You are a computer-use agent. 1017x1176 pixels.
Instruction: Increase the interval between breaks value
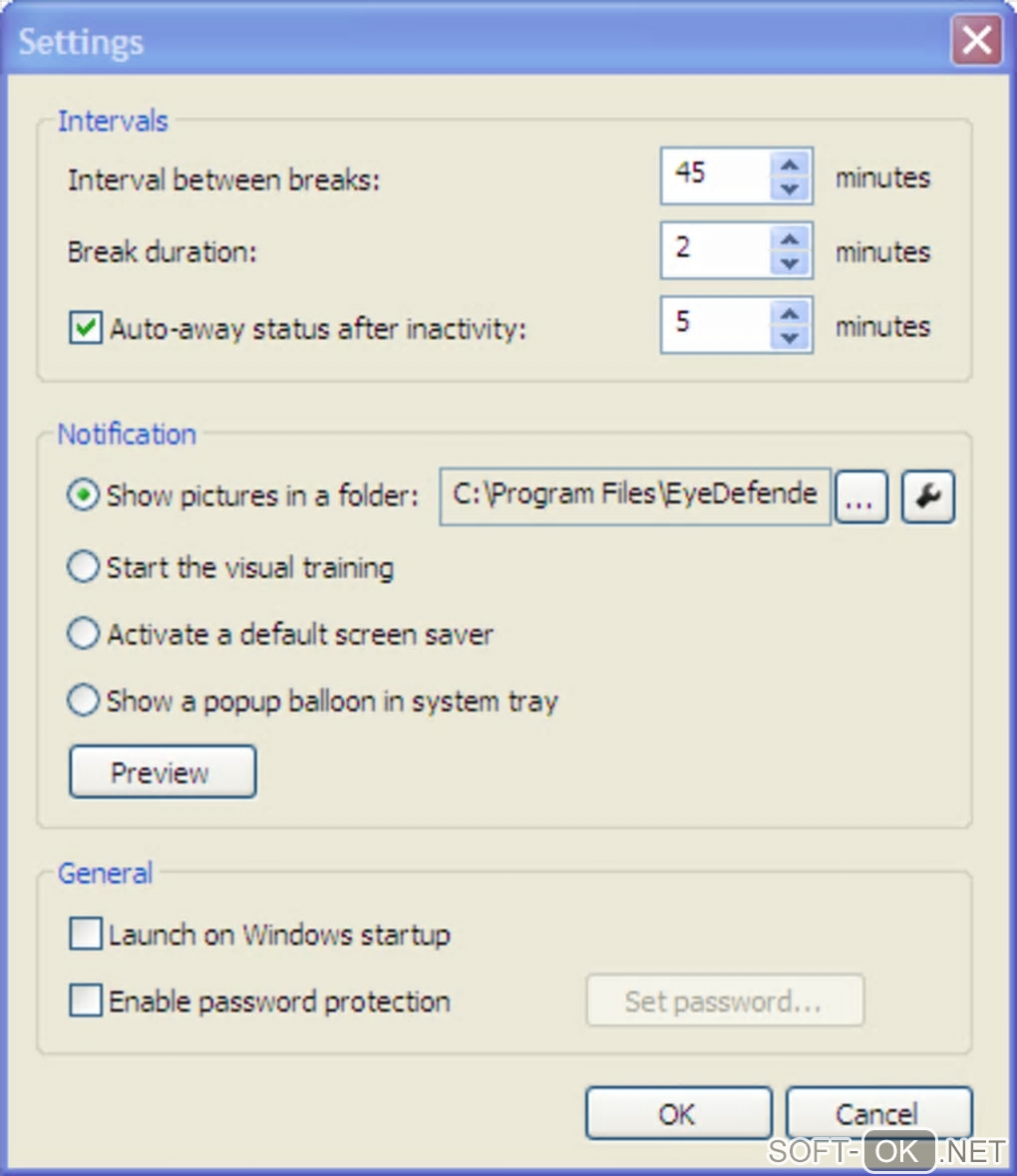click(x=790, y=165)
